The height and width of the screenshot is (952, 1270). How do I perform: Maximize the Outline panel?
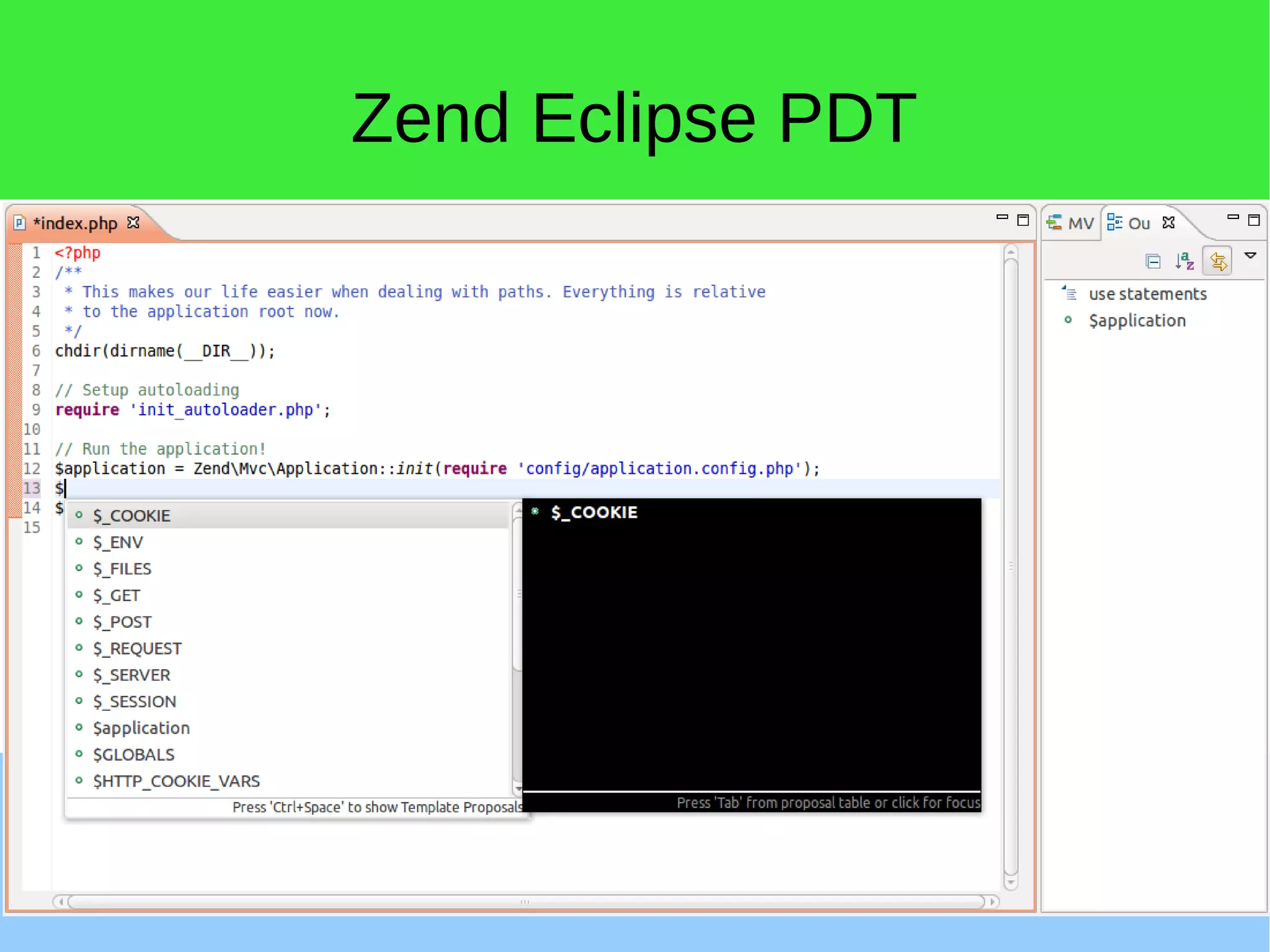[1254, 220]
